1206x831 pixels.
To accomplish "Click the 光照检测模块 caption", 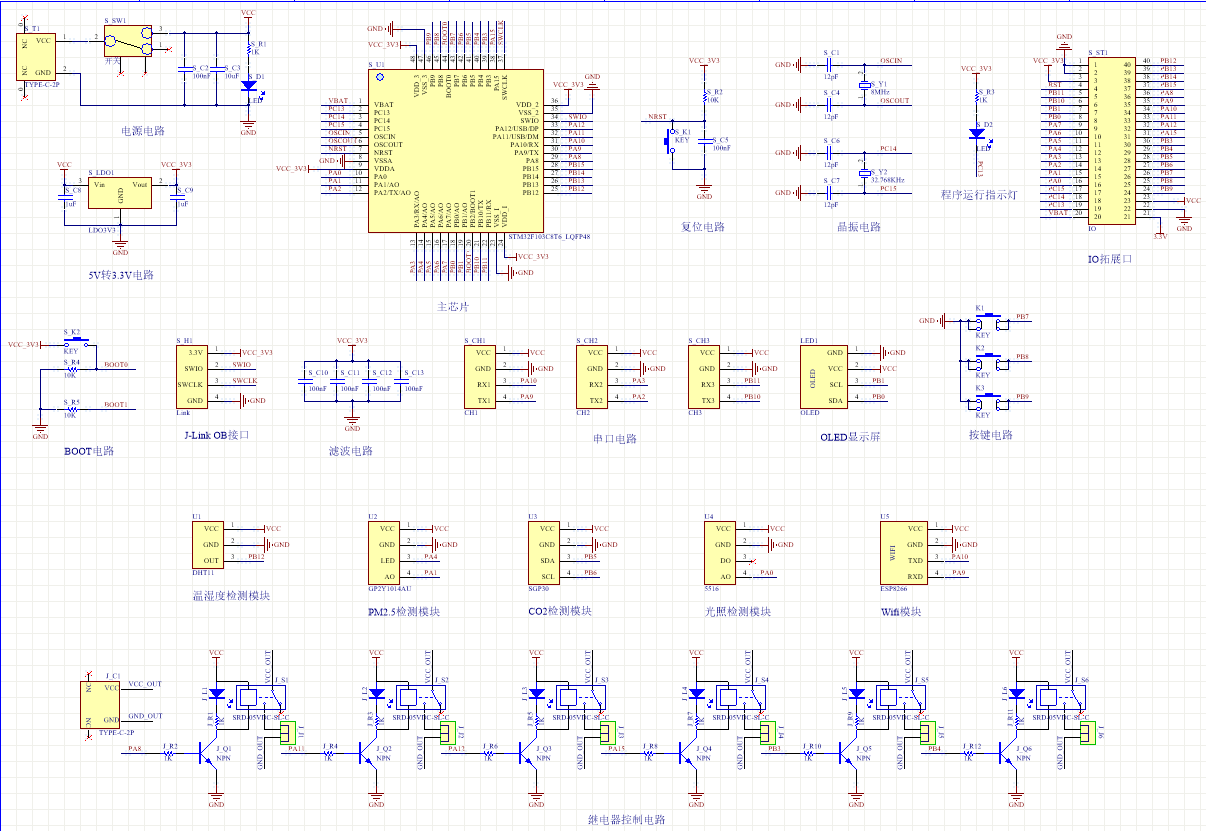I will (x=737, y=612).
